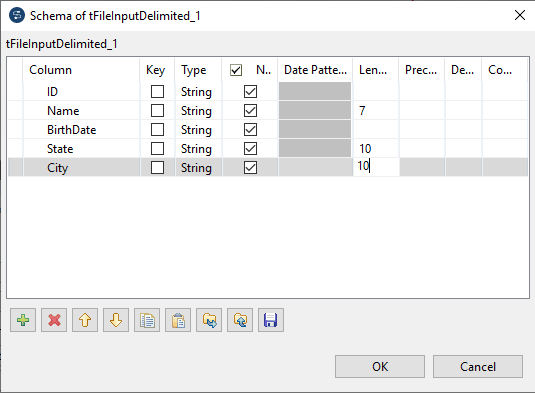Click the OK button
This screenshot has height=394, width=535.
[x=380, y=367]
